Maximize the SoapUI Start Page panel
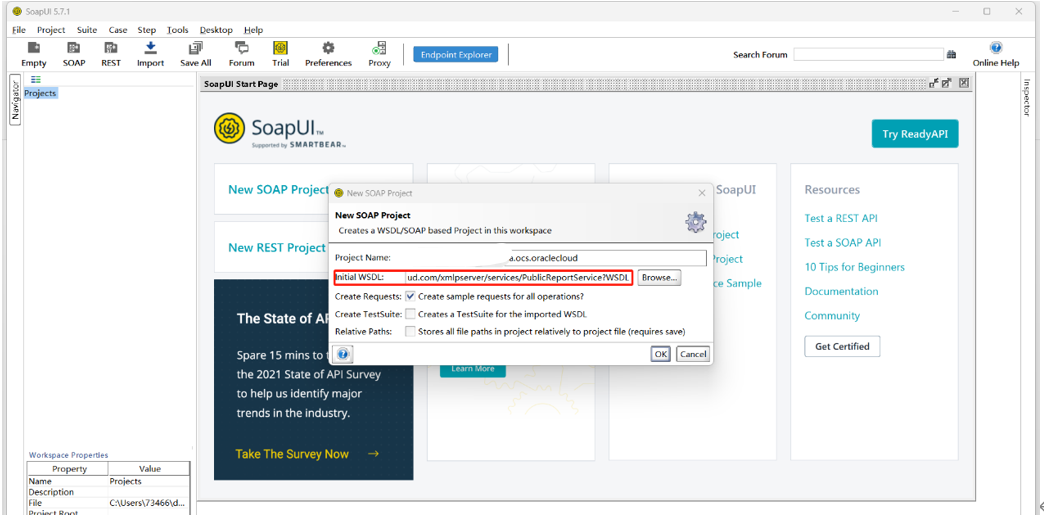This screenshot has height=515, width=1044. point(947,83)
